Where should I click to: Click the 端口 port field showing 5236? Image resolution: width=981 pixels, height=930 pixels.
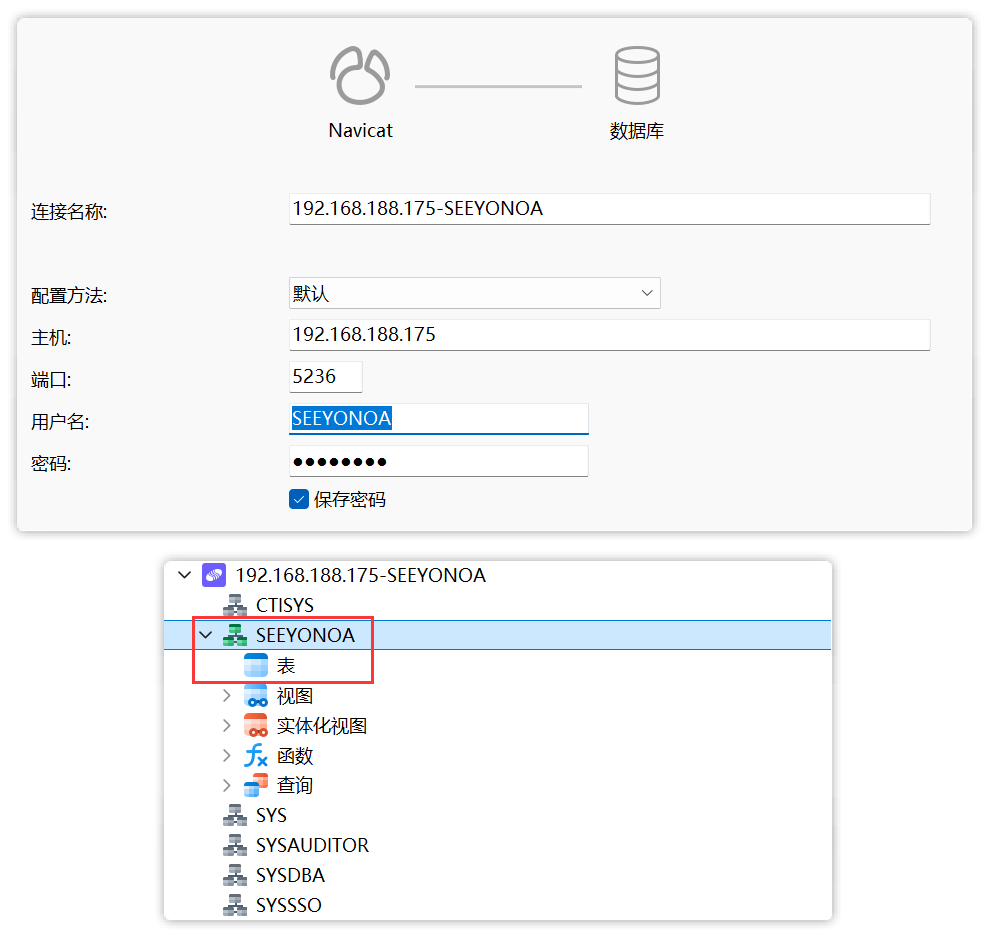point(325,377)
